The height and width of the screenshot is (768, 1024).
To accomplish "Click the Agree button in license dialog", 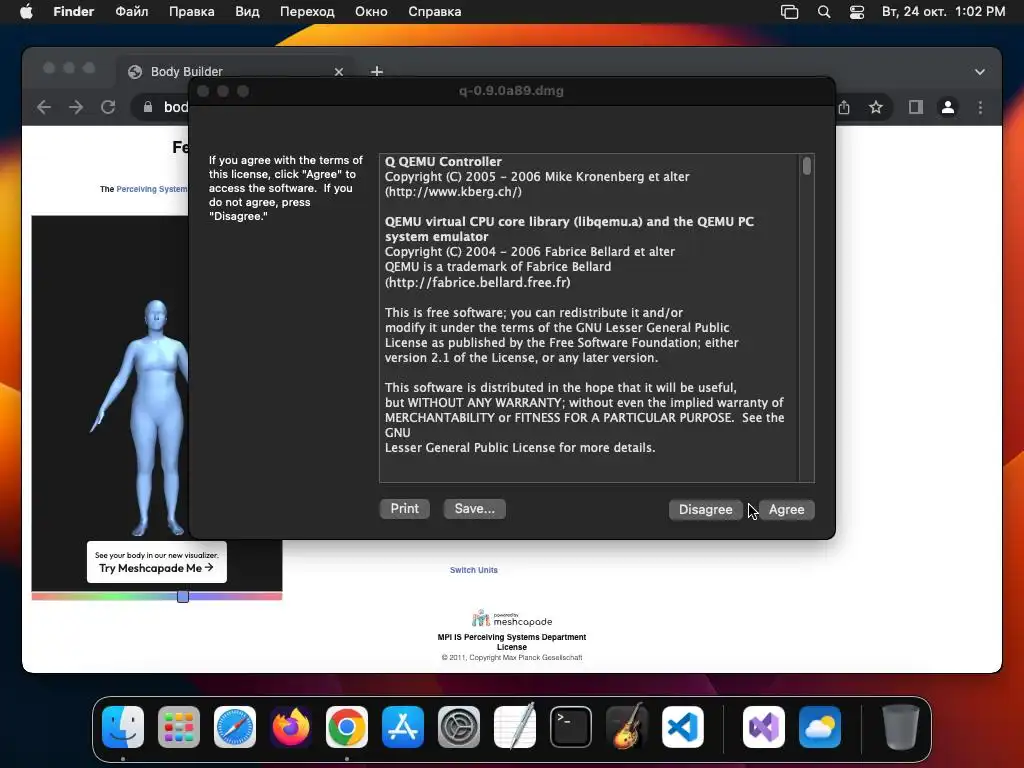I will pos(786,509).
